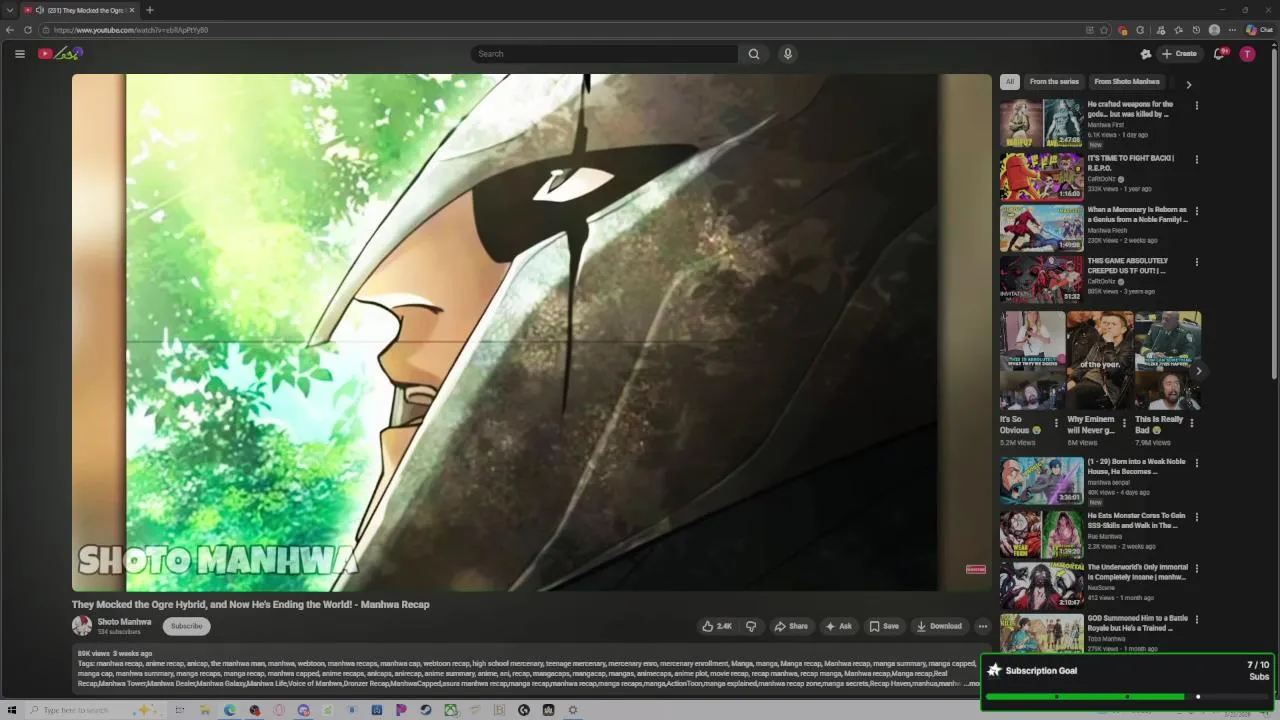Open options for 'THIS GAME ABSOLUTELY CREEPED US' video
The image size is (1280, 720).
point(1196,263)
